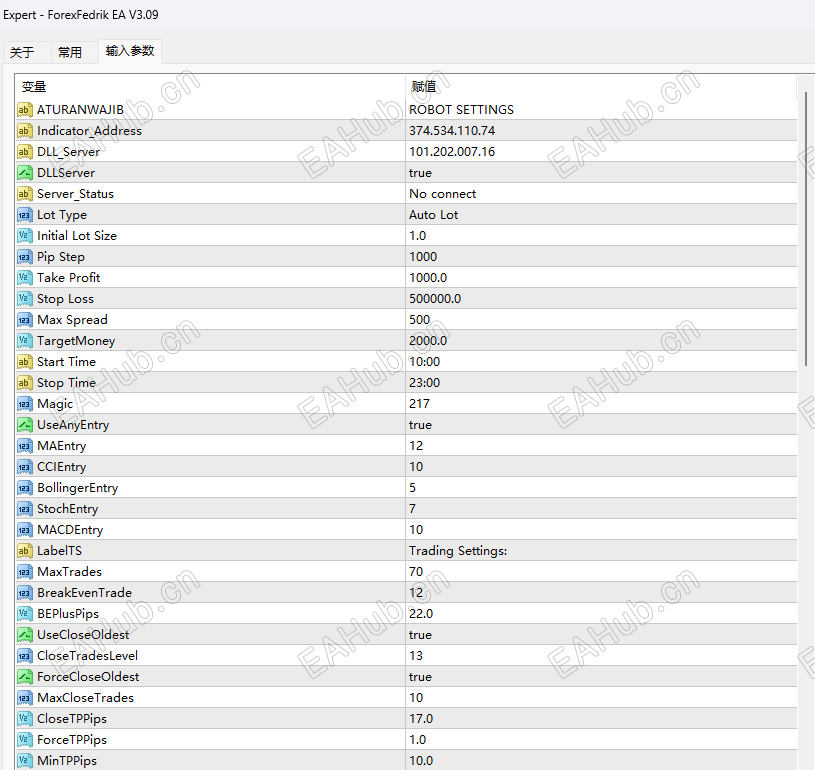Click the integer icon beside CCIEntry
Screen dimensions: 815x770
pyautogui.click(x=24, y=467)
